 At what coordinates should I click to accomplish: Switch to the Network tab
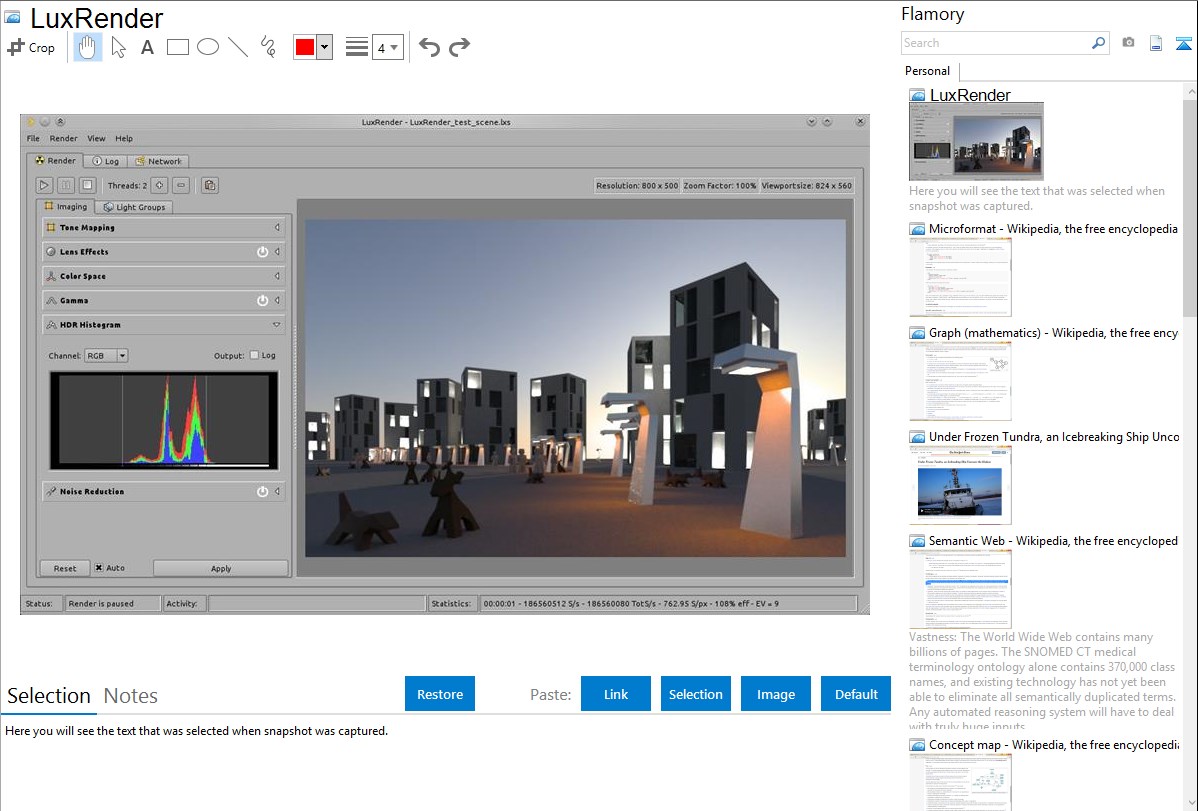tap(158, 161)
